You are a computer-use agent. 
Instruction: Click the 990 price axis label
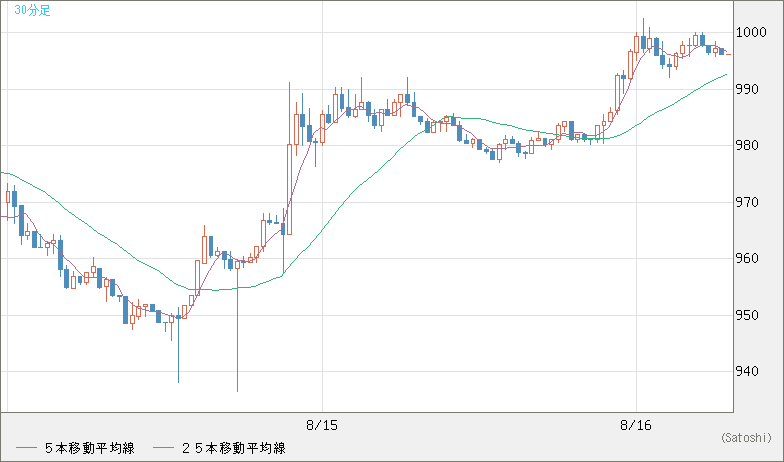(x=748, y=90)
